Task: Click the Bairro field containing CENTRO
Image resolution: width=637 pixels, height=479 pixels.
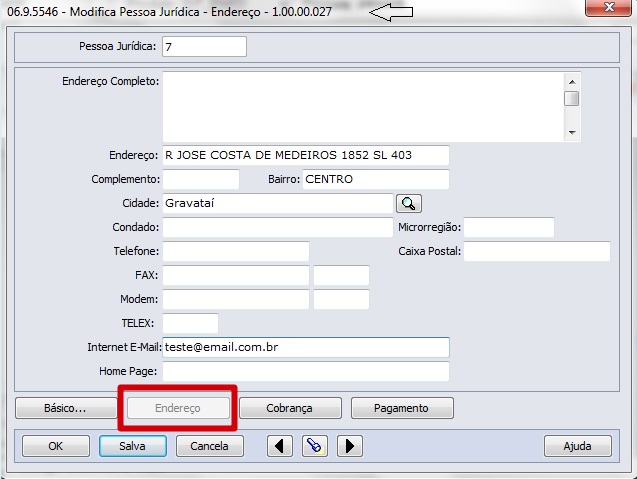Action: (x=376, y=179)
